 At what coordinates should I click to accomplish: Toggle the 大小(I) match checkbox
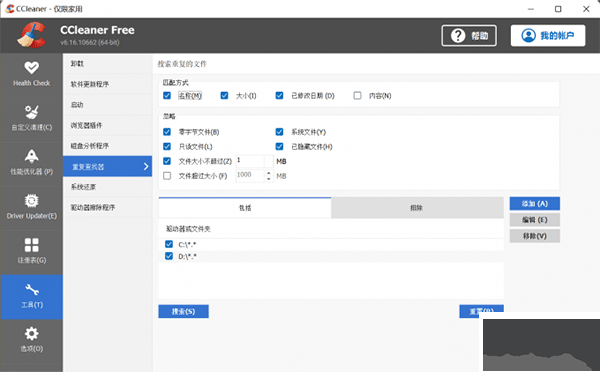click(224, 95)
